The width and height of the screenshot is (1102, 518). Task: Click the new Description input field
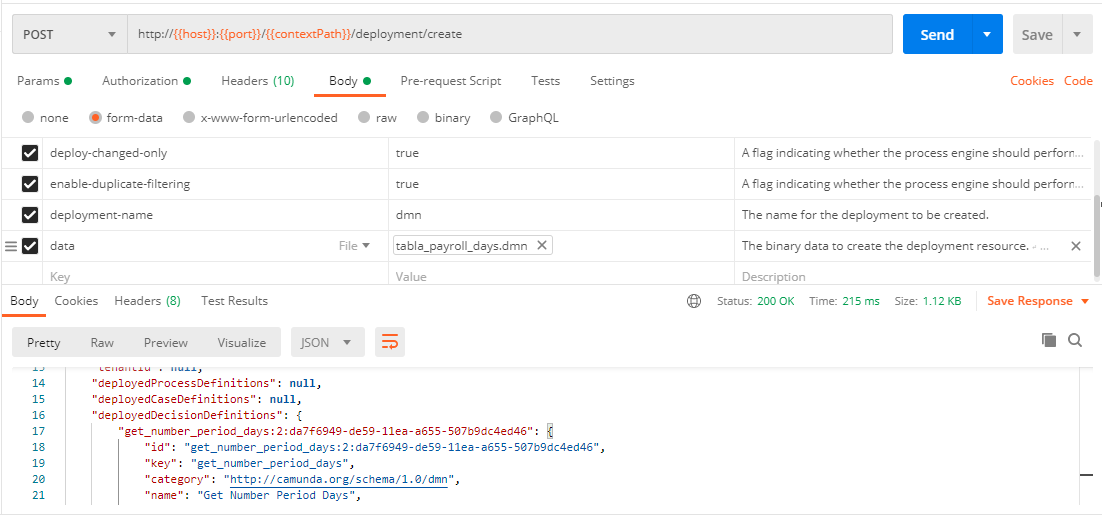[x=914, y=276]
